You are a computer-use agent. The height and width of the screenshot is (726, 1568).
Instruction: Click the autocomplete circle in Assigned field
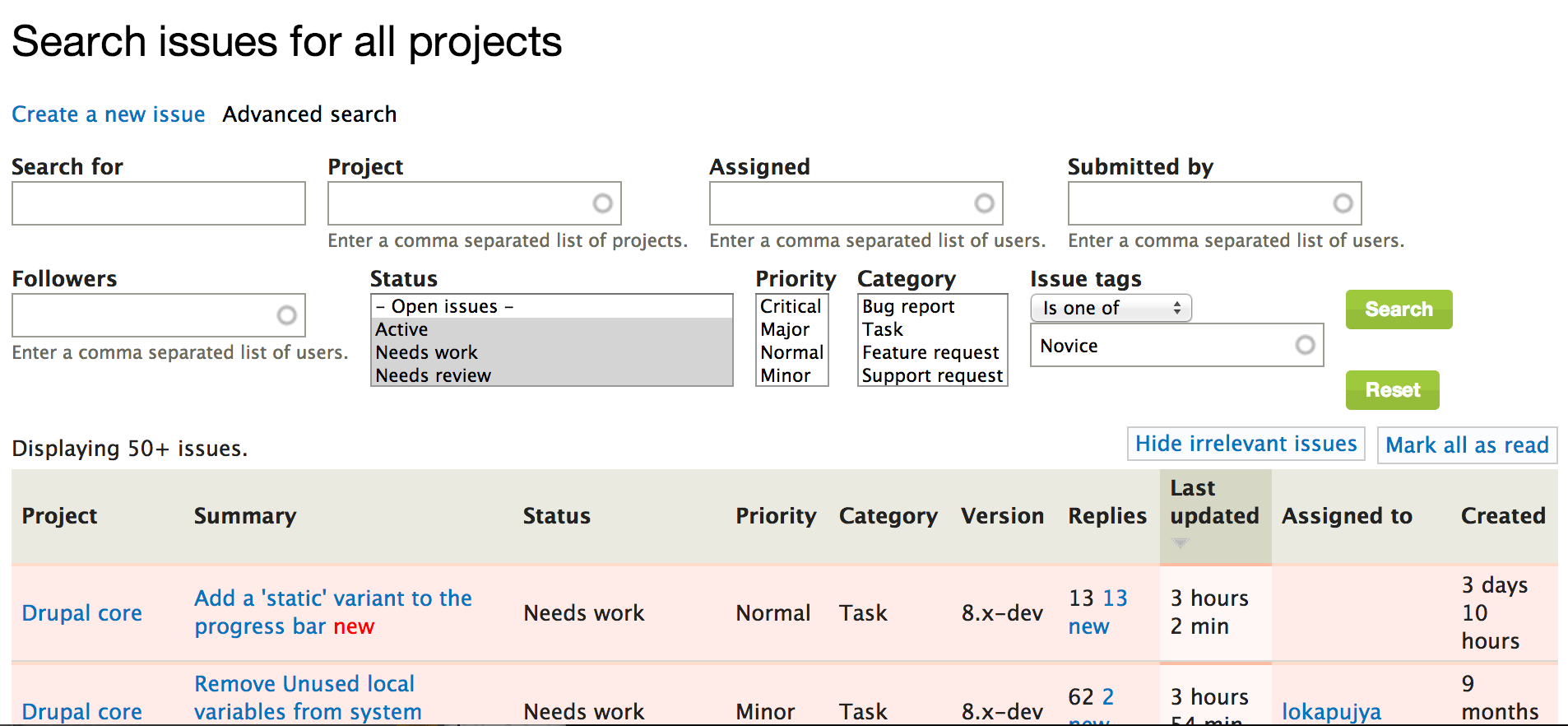(985, 203)
